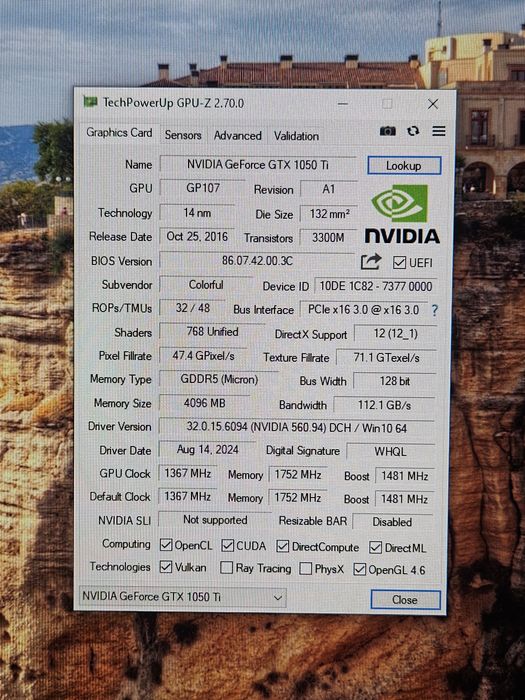This screenshot has height=700, width=525.
Task: Click the Bandwidth value 112.1 GB/s
Action: coord(384,405)
